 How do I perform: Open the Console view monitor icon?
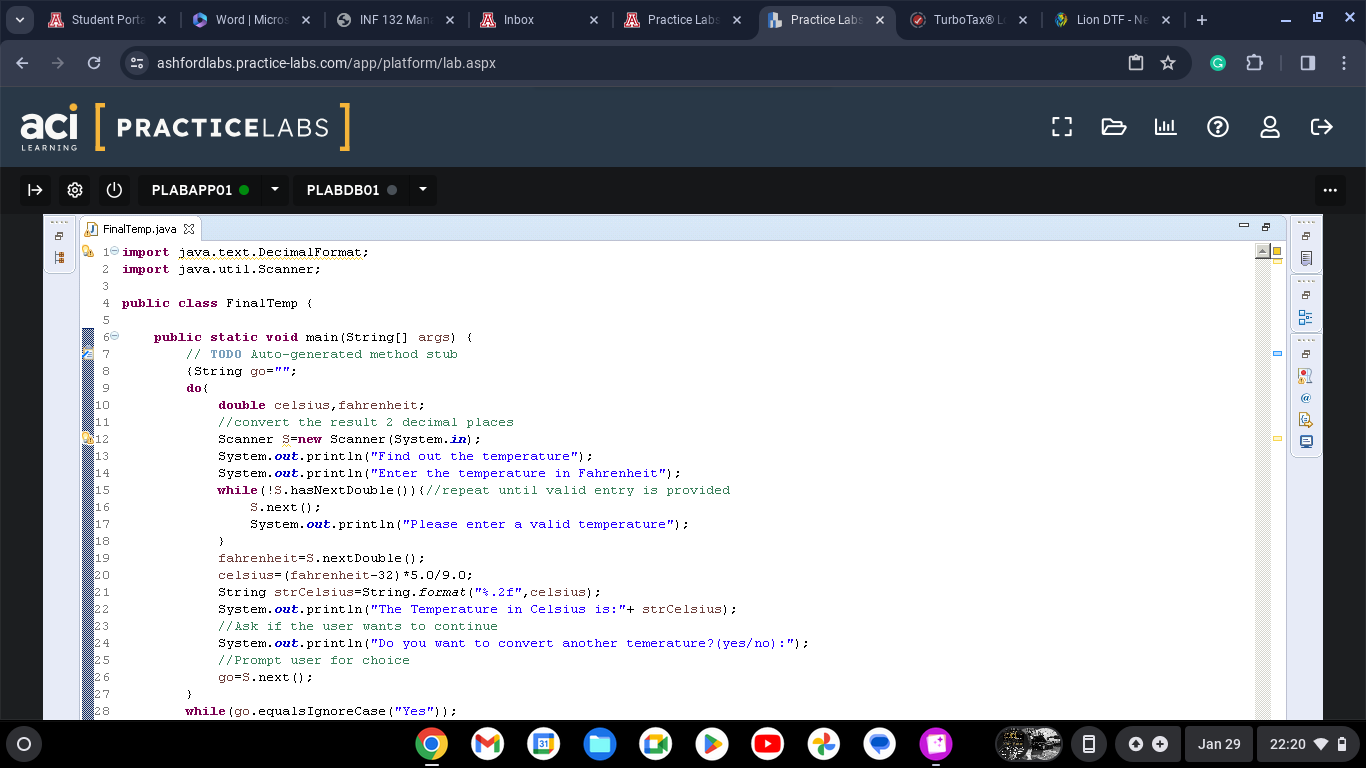click(x=1305, y=441)
